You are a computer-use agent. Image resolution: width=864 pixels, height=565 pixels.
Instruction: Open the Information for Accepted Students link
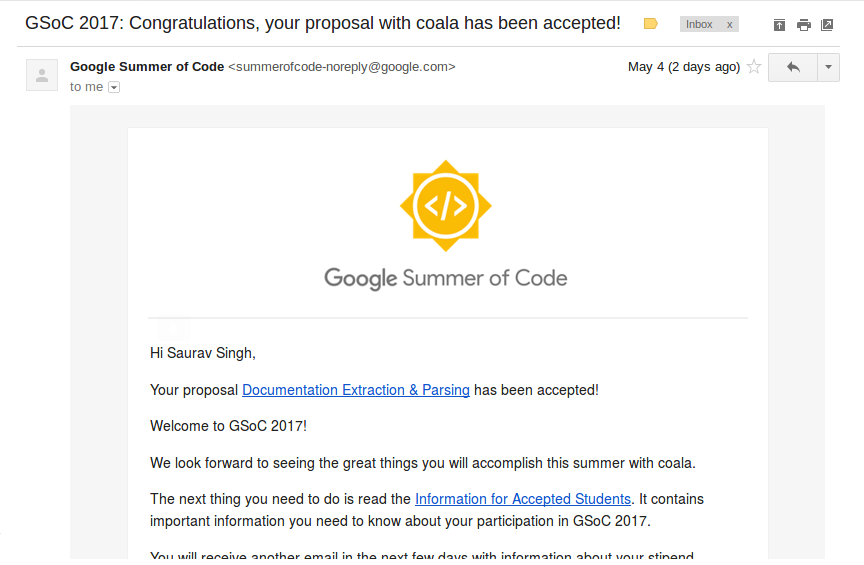(523, 499)
